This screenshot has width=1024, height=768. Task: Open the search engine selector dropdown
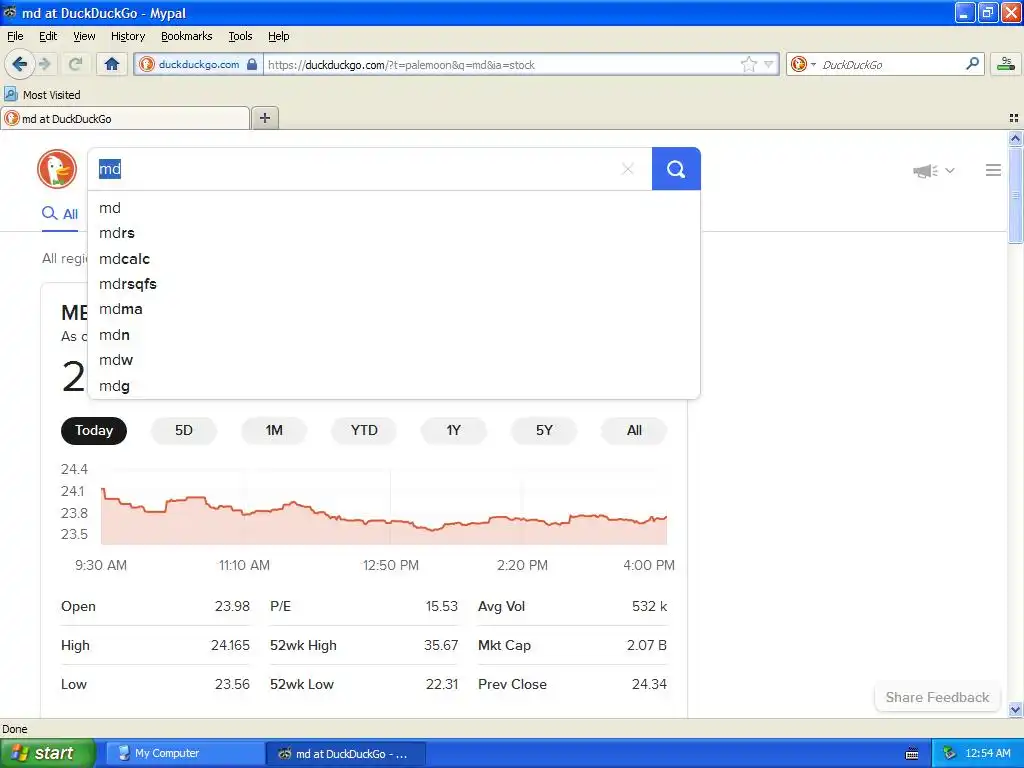pos(803,64)
